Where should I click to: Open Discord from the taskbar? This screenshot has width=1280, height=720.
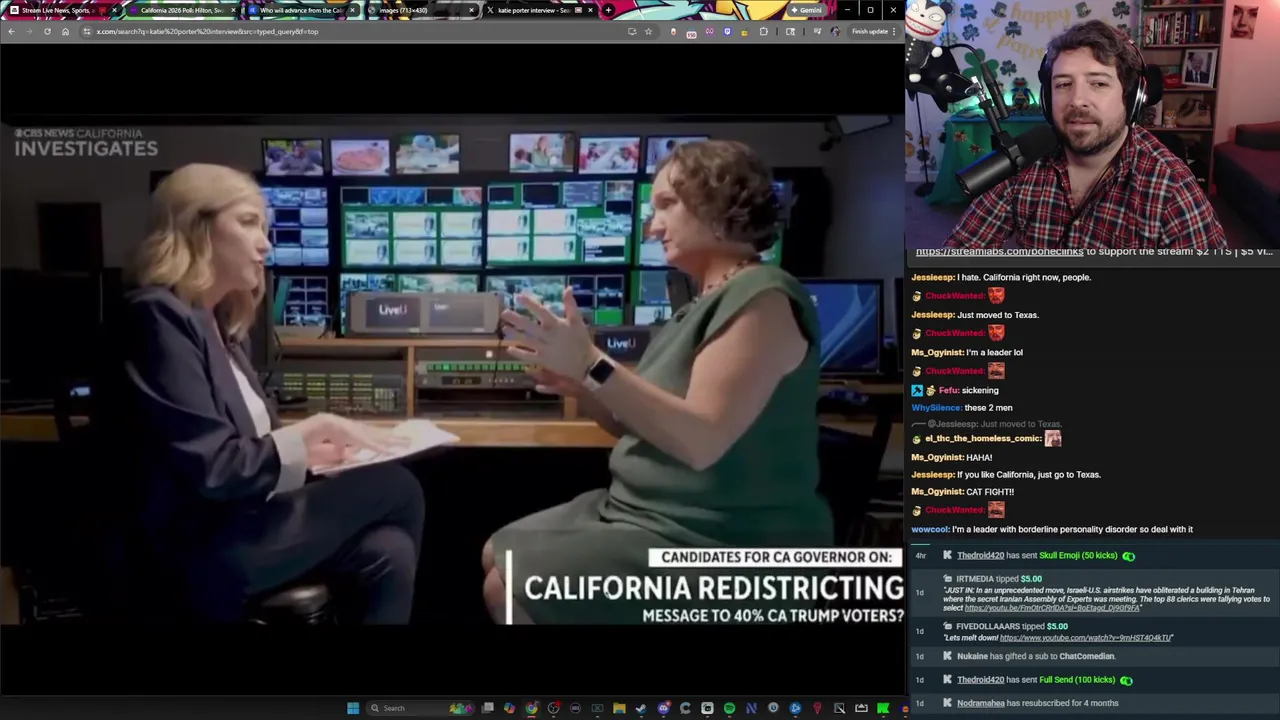[x=664, y=708]
